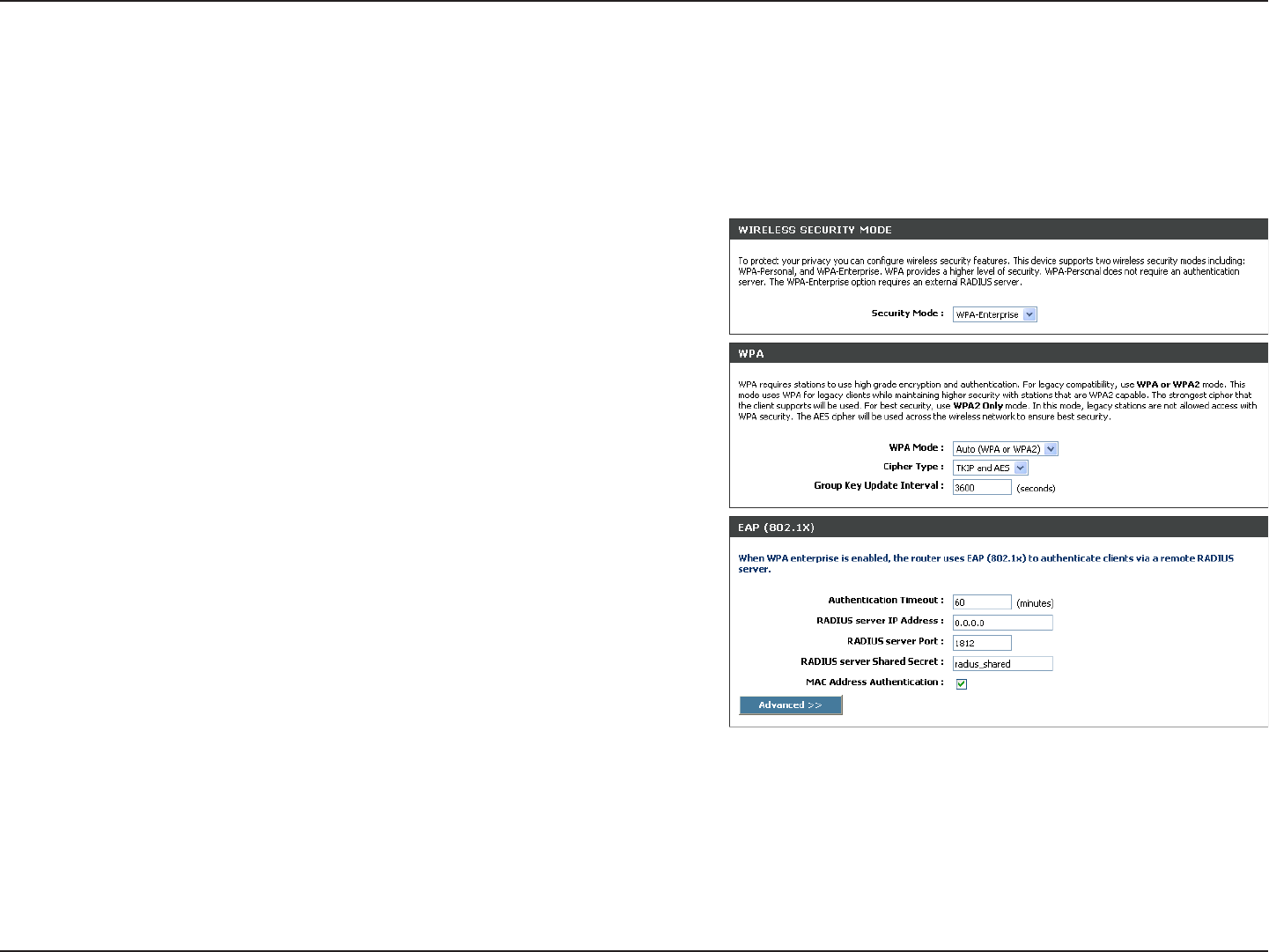
Task: Click the 'Group Key Update Interval :' label
Action: click(x=879, y=486)
